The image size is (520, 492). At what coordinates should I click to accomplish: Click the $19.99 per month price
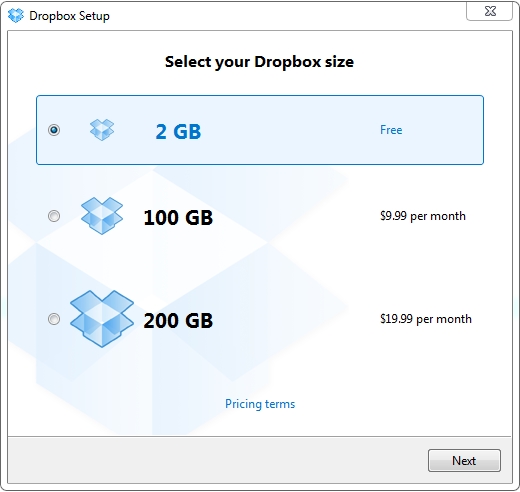click(x=426, y=319)
